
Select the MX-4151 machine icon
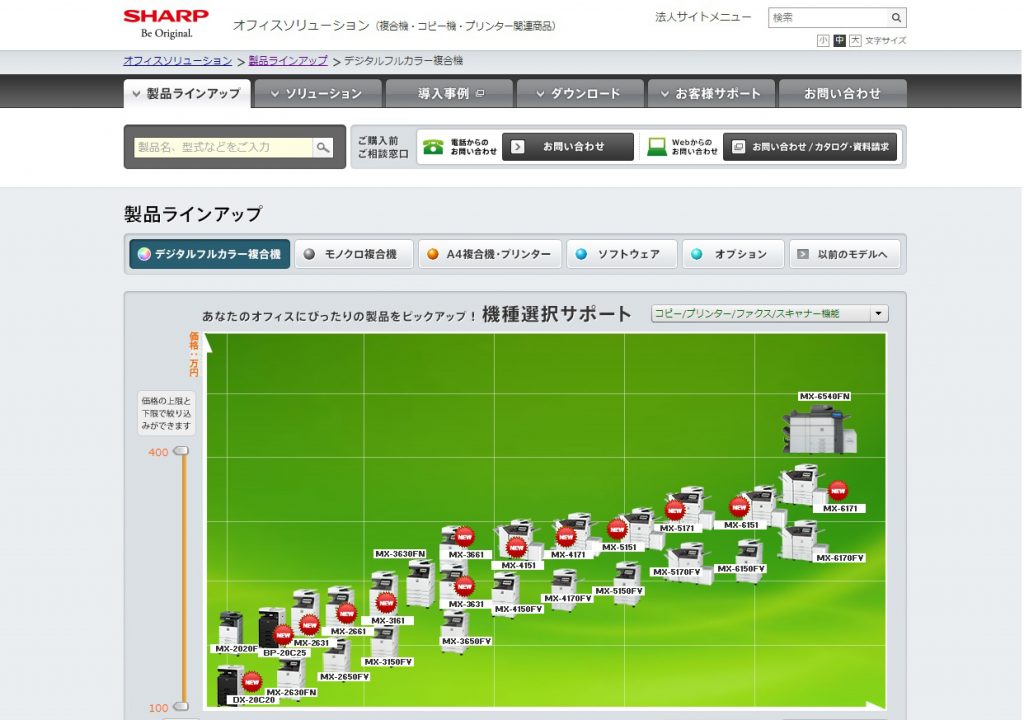tap(519, 540)
